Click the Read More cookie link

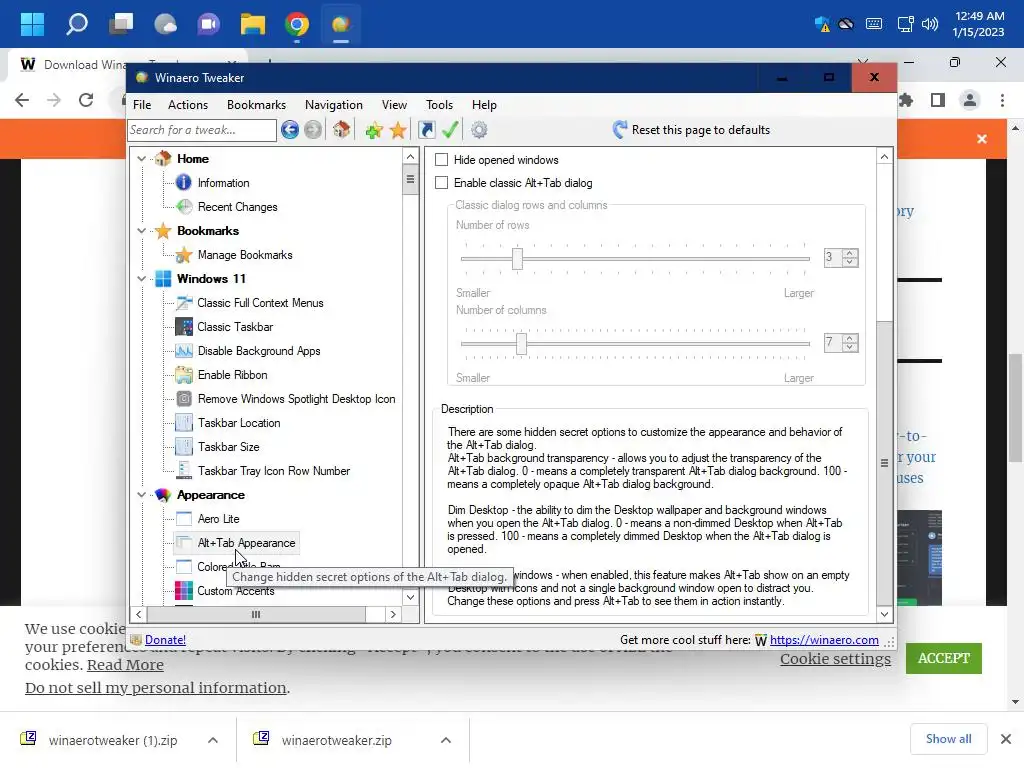click(125, 665)
